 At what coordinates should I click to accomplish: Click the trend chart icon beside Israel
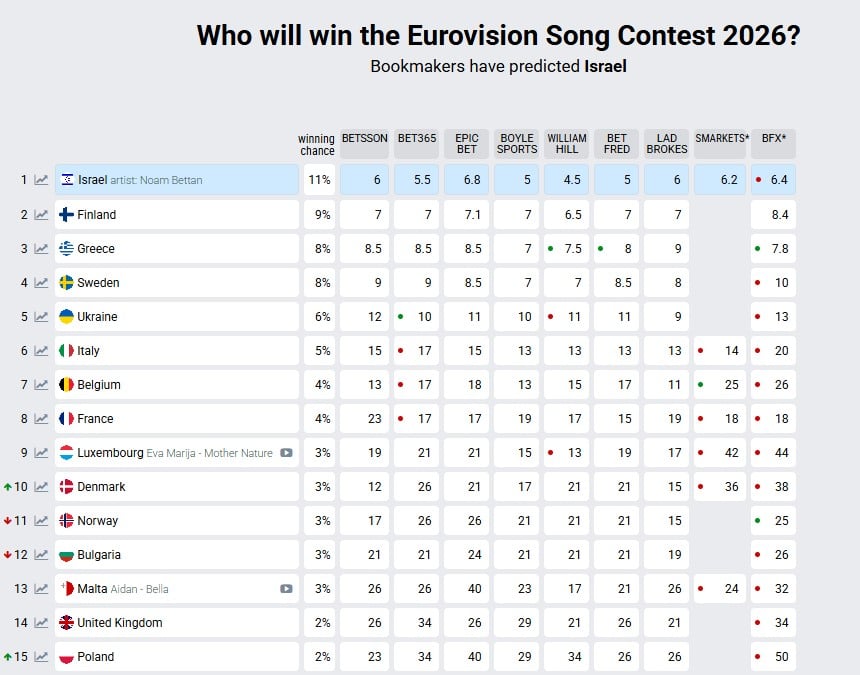click(41, 180)
